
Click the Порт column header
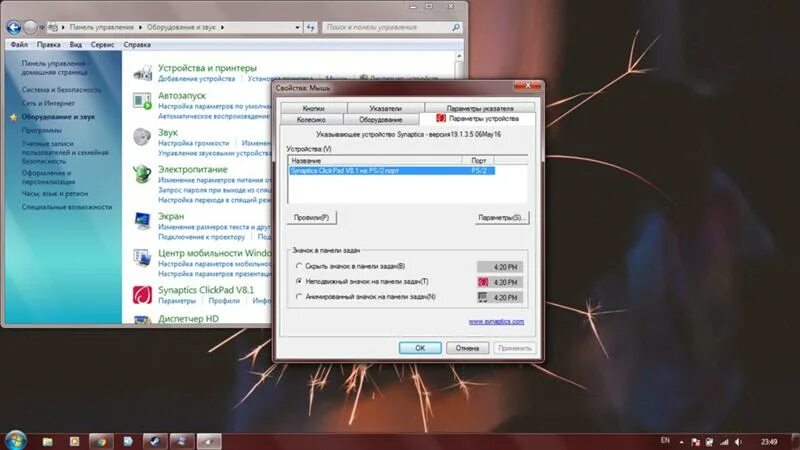tap(479, 160)
